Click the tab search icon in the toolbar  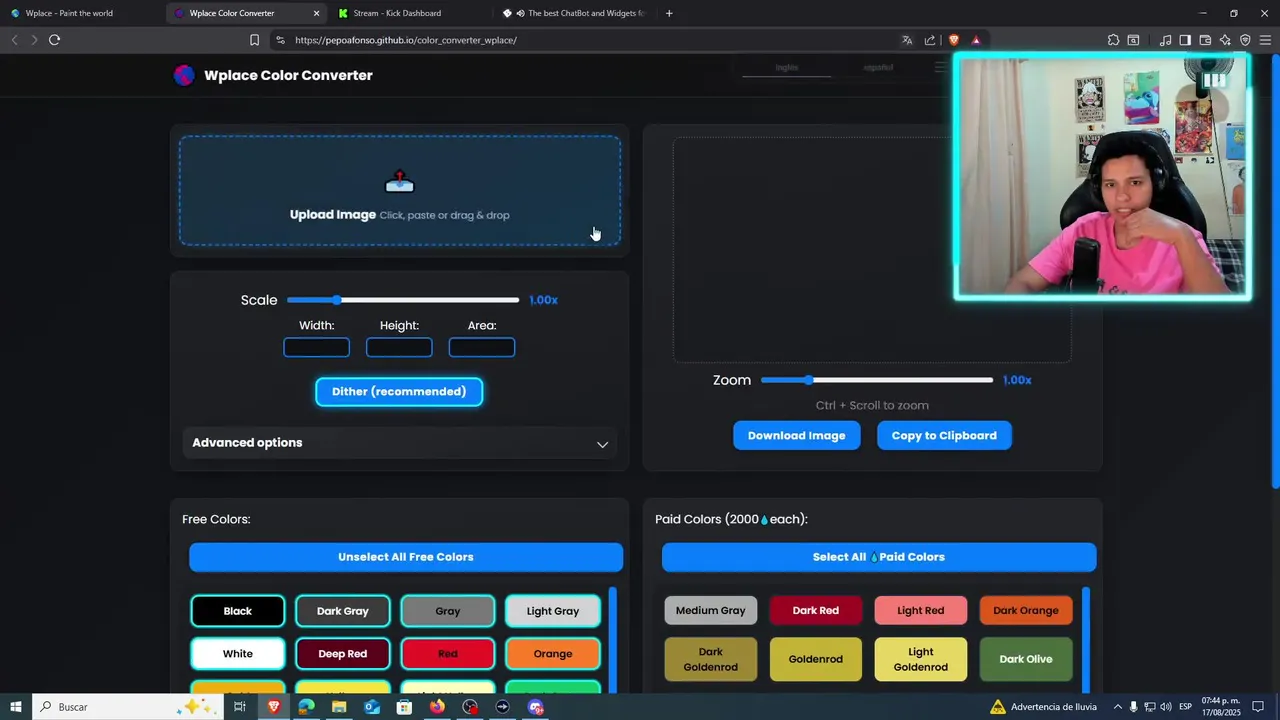pos(1133,40)
